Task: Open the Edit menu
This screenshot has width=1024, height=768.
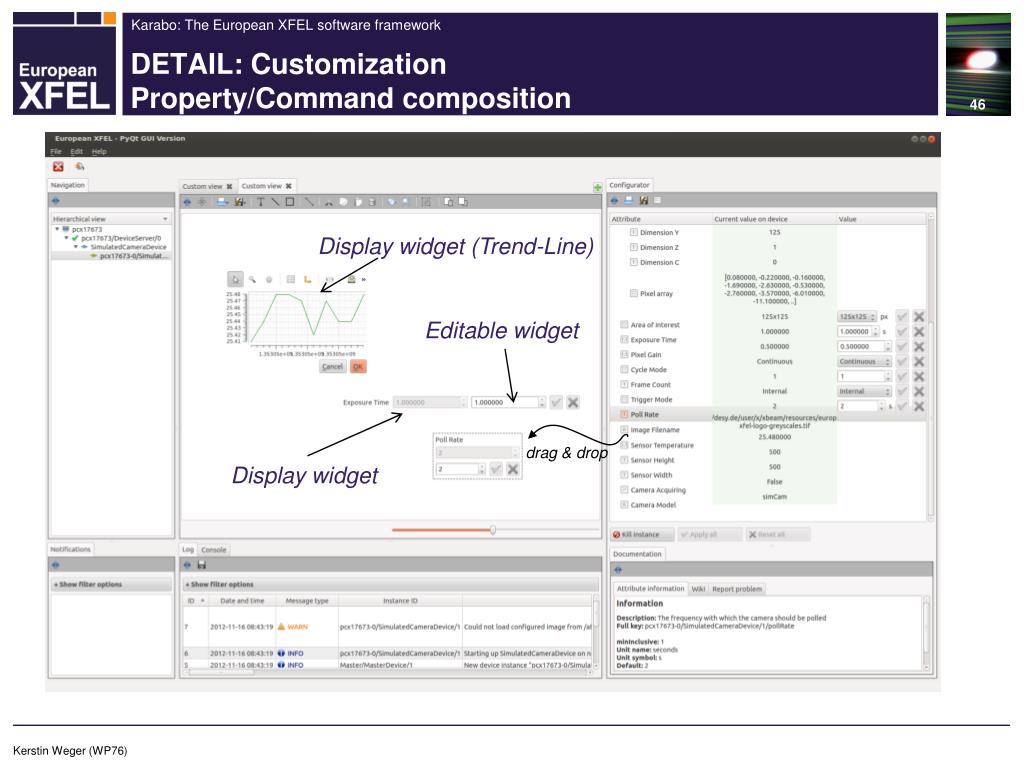Action: pyautogui.click(x=76, y=152)
